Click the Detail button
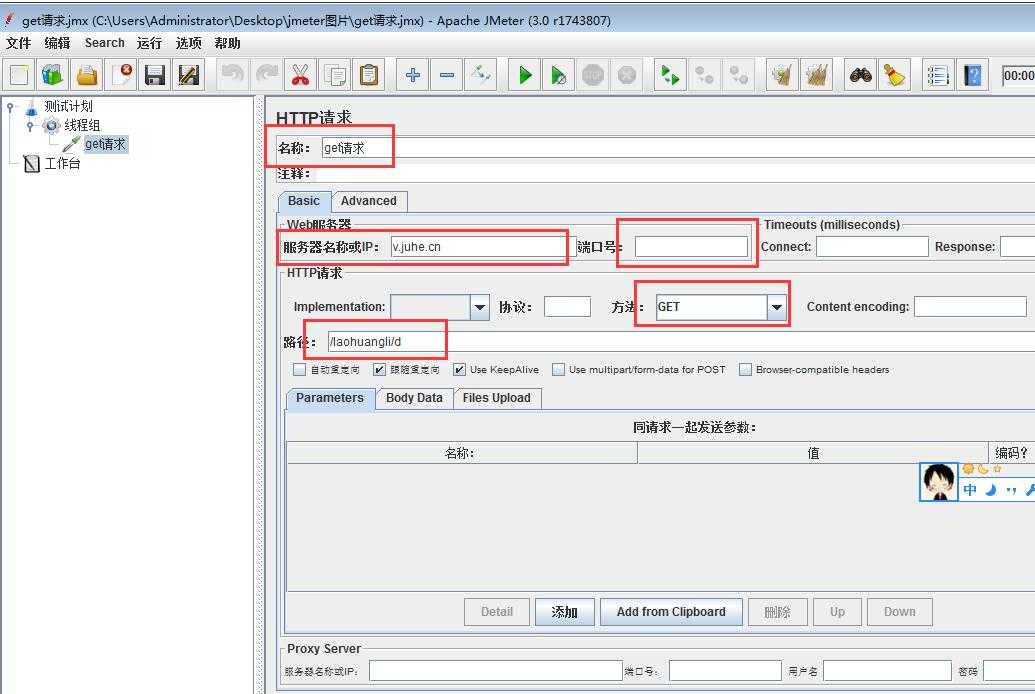The image size is (1035, 694). [x=497, y=612]
